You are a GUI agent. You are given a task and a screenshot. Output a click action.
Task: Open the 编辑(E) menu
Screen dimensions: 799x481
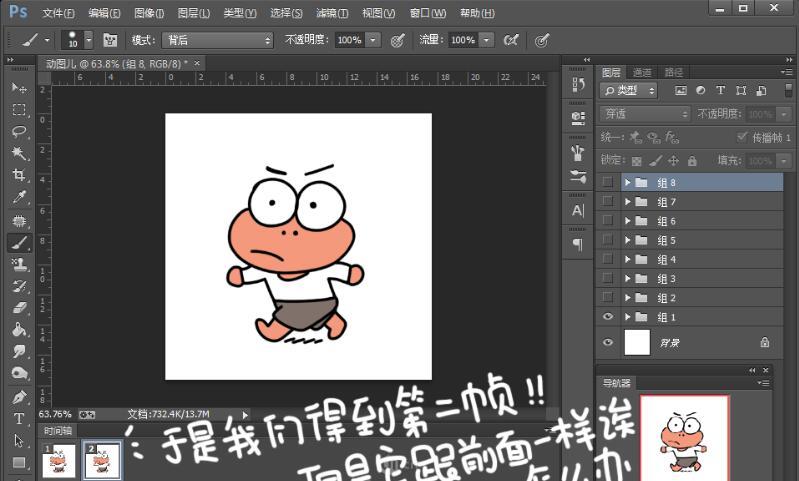point(104,13)
